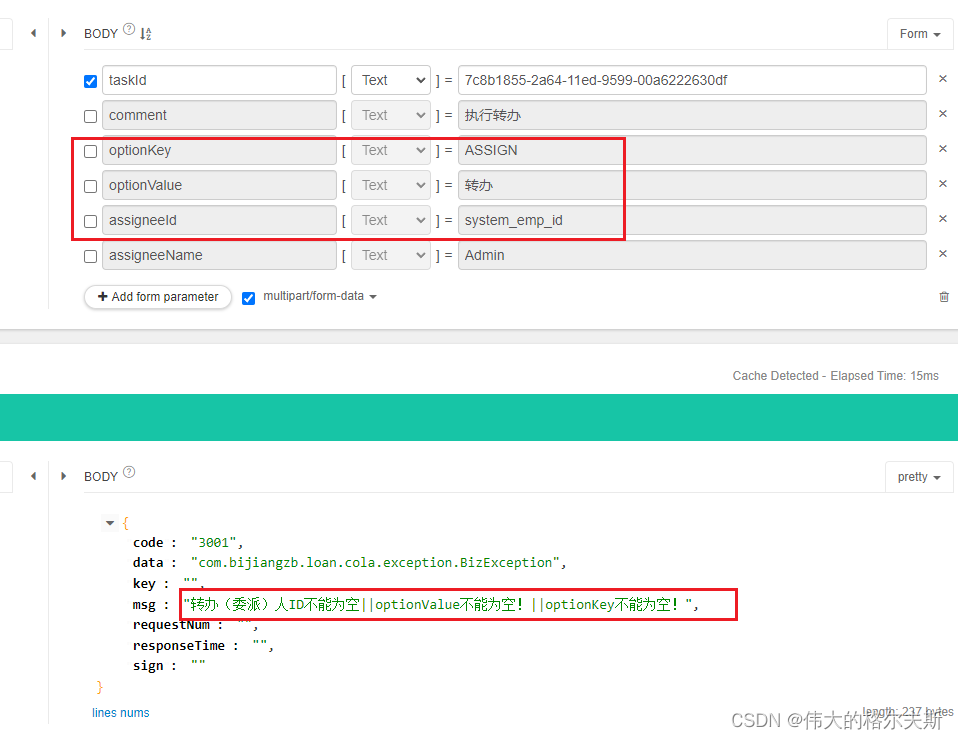
Task: Remove the optionKey row with the x icon
Action: 942,150
